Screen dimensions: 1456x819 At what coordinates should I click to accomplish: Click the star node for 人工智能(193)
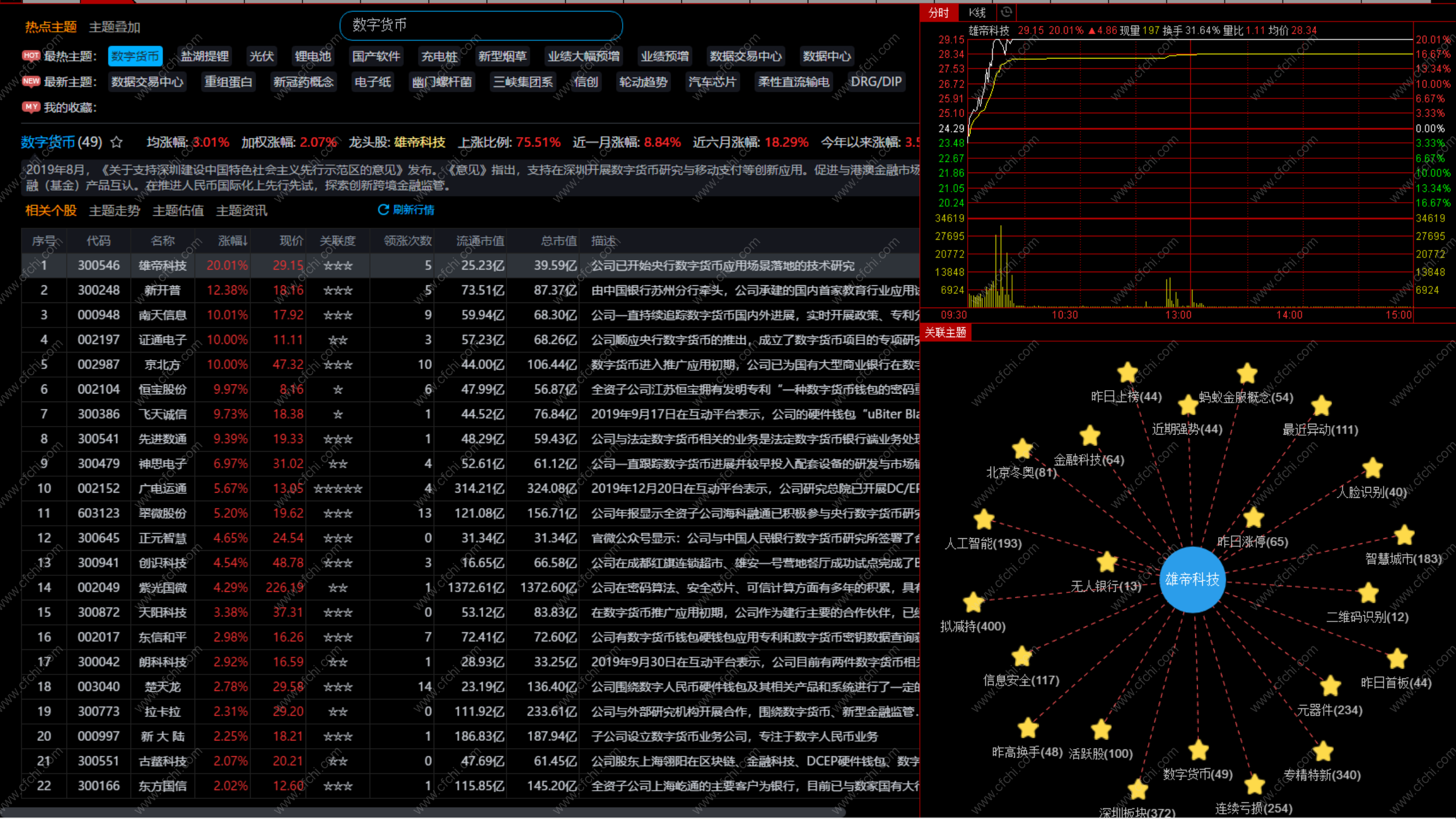pos(984,519)
